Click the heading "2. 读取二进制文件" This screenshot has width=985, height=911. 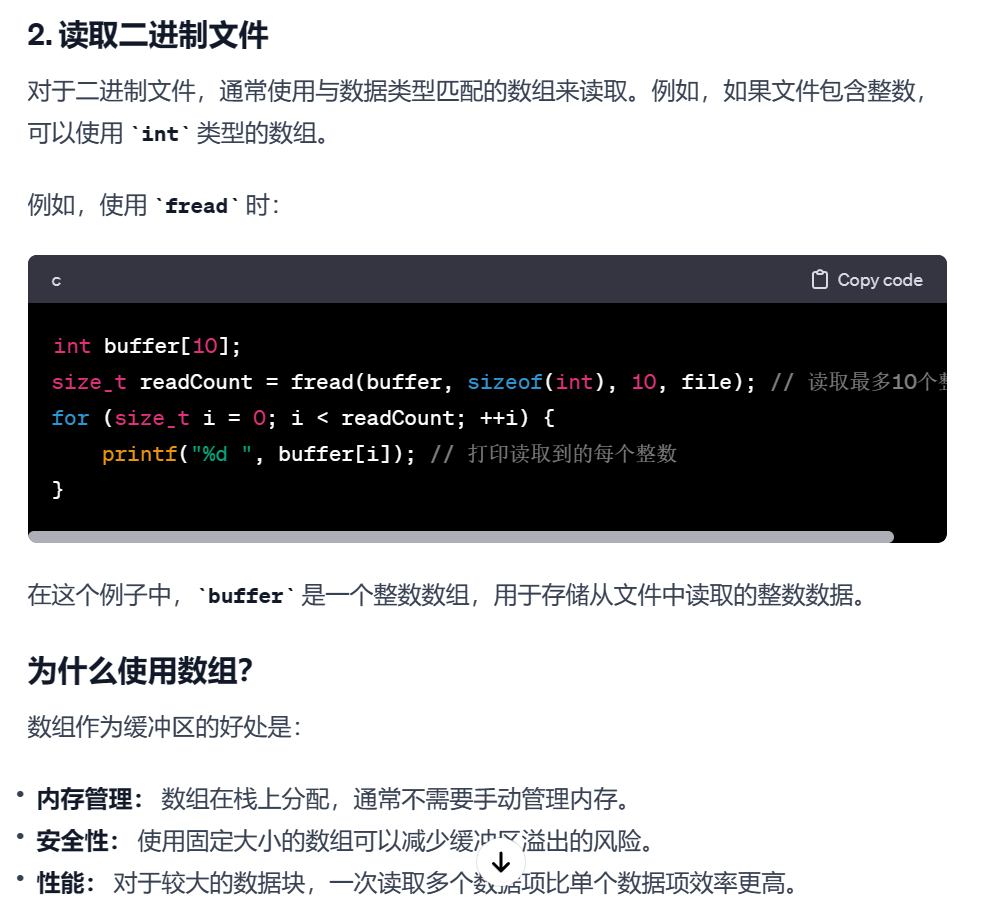[148, 35]
